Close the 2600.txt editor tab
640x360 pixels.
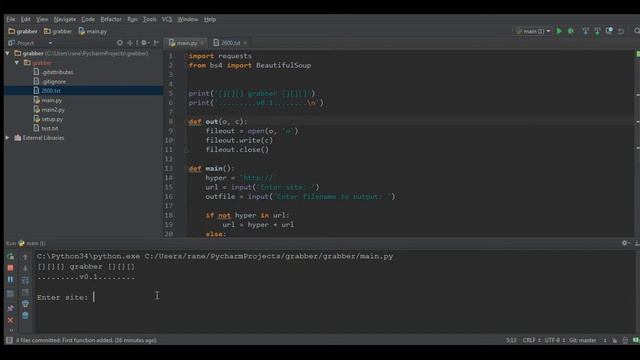coord(245,43)
